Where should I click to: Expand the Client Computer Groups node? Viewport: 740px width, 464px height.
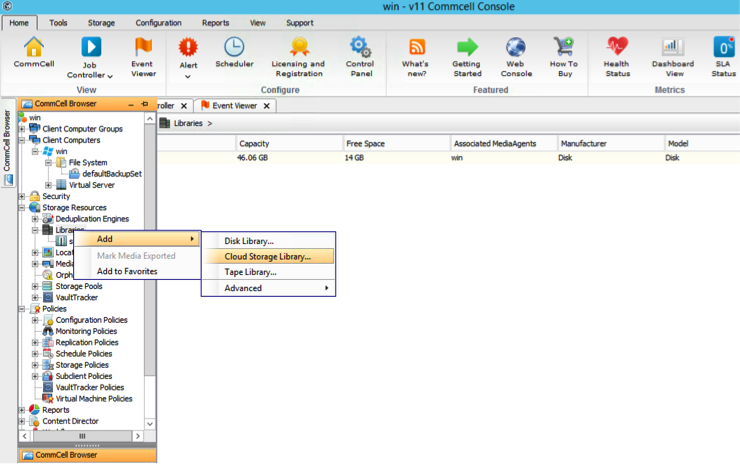pyautogui.click(x=22, y=129)
